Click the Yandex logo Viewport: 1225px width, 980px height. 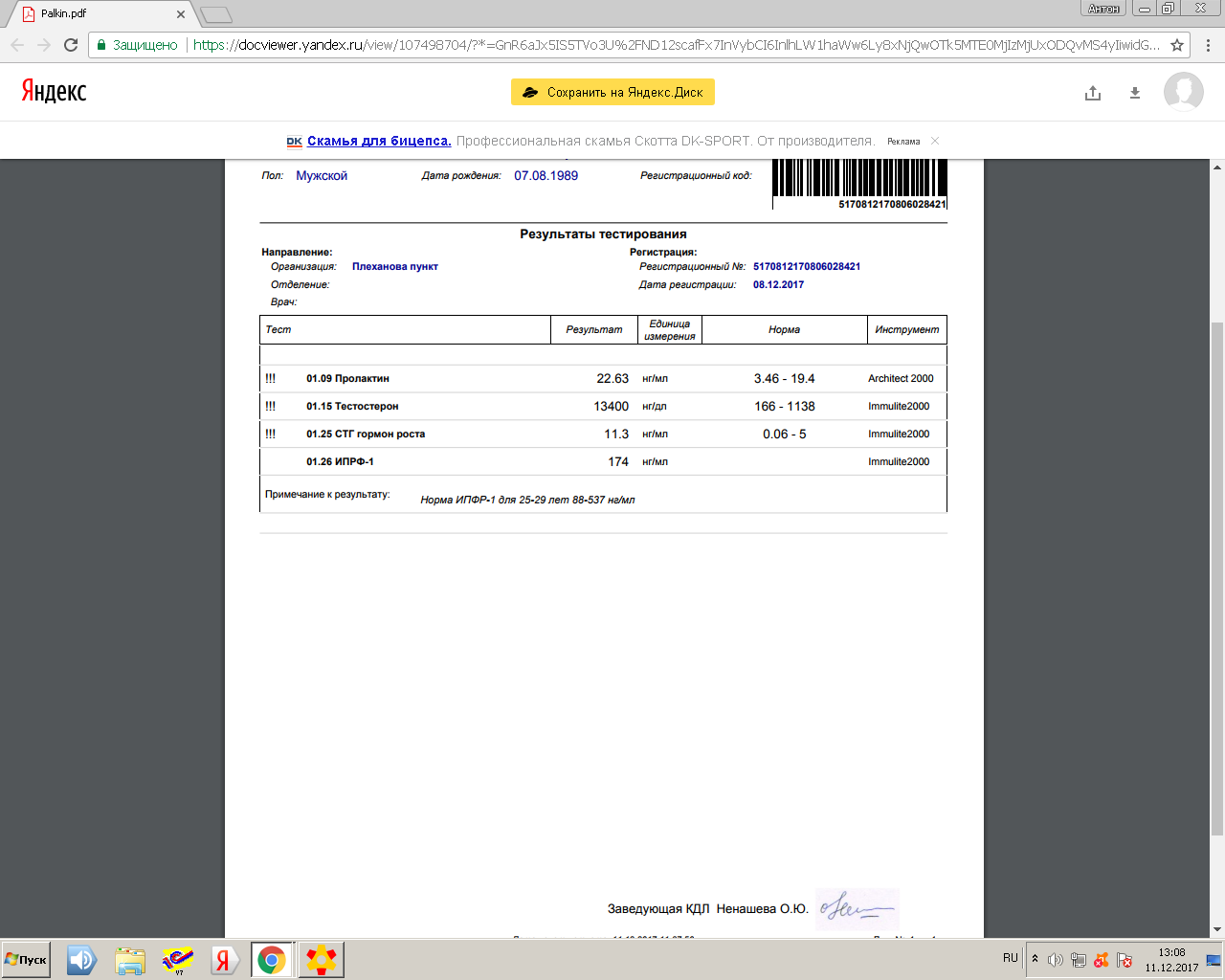pos(55,91)
